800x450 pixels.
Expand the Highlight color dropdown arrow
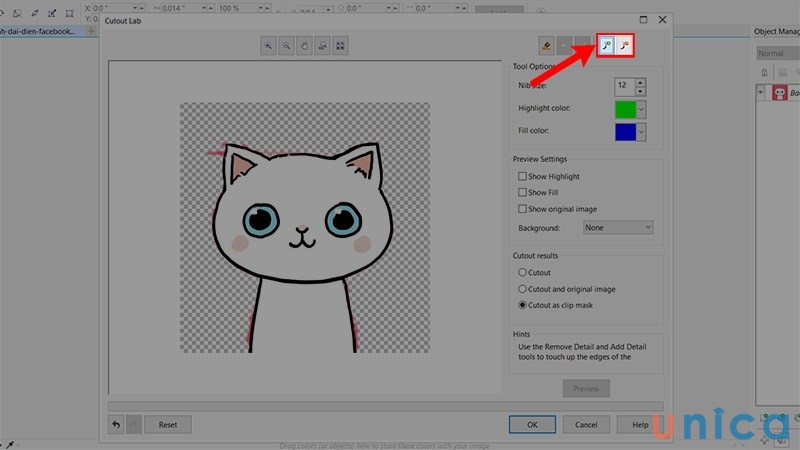[x=641, y=108]
